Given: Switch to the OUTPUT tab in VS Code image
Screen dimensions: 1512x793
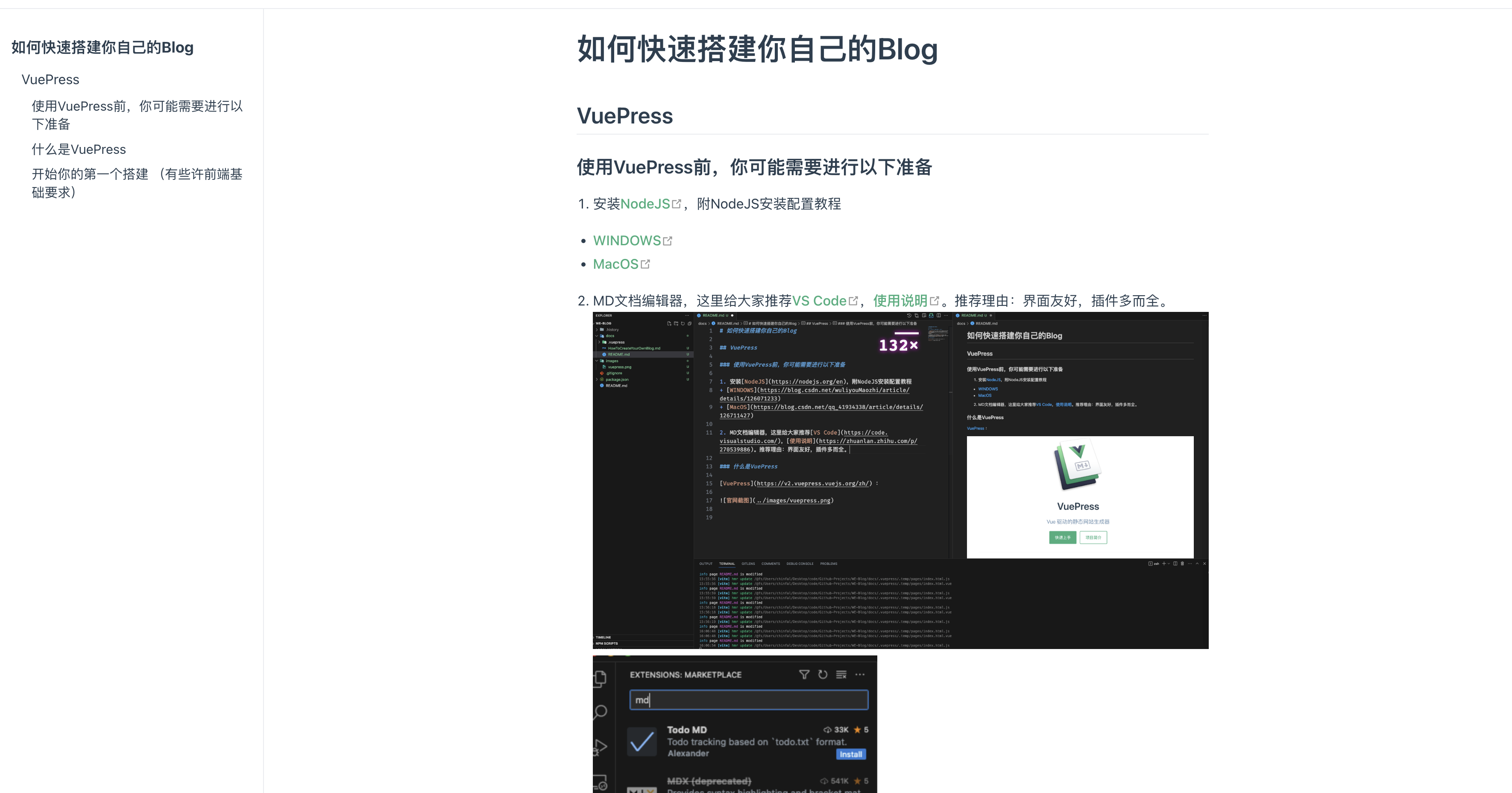Looking at the screenshot, I should [706, 564].
